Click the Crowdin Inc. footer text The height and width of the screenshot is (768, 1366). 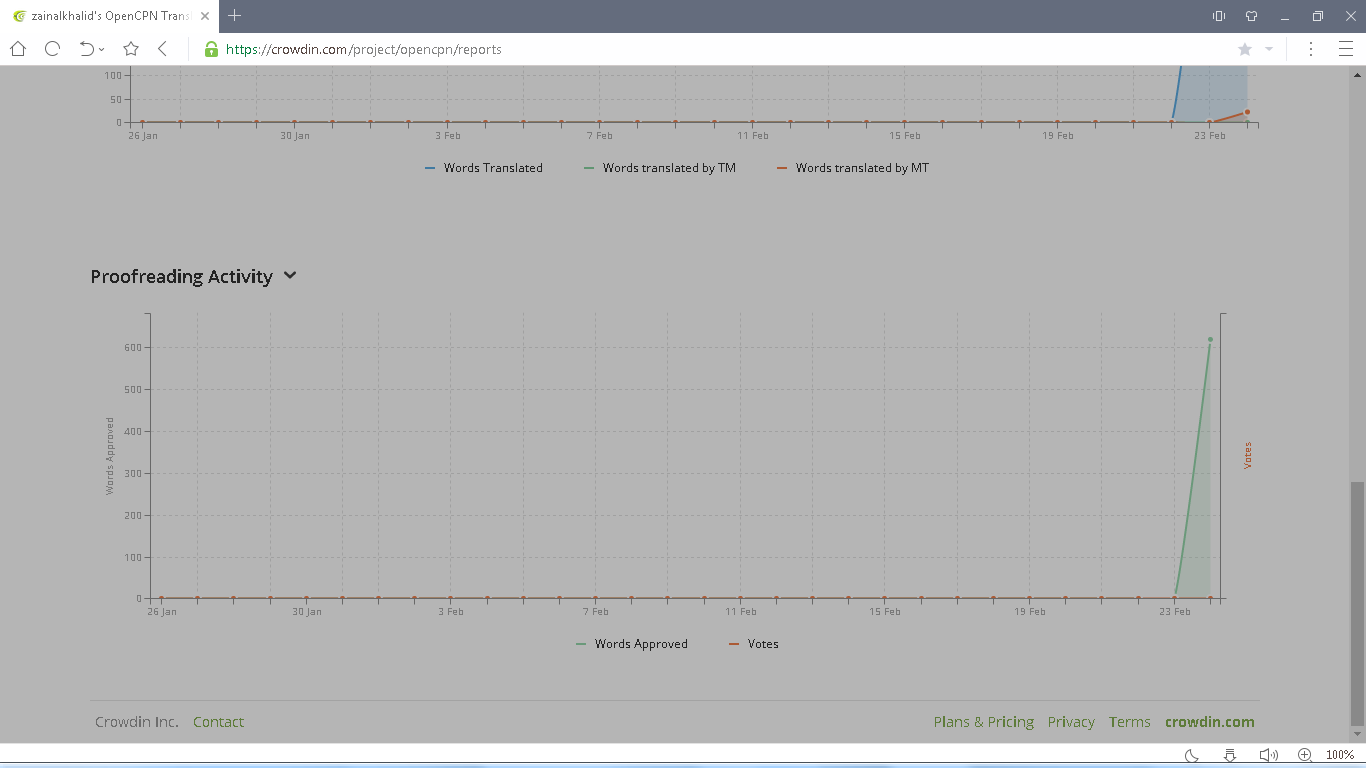137,722
